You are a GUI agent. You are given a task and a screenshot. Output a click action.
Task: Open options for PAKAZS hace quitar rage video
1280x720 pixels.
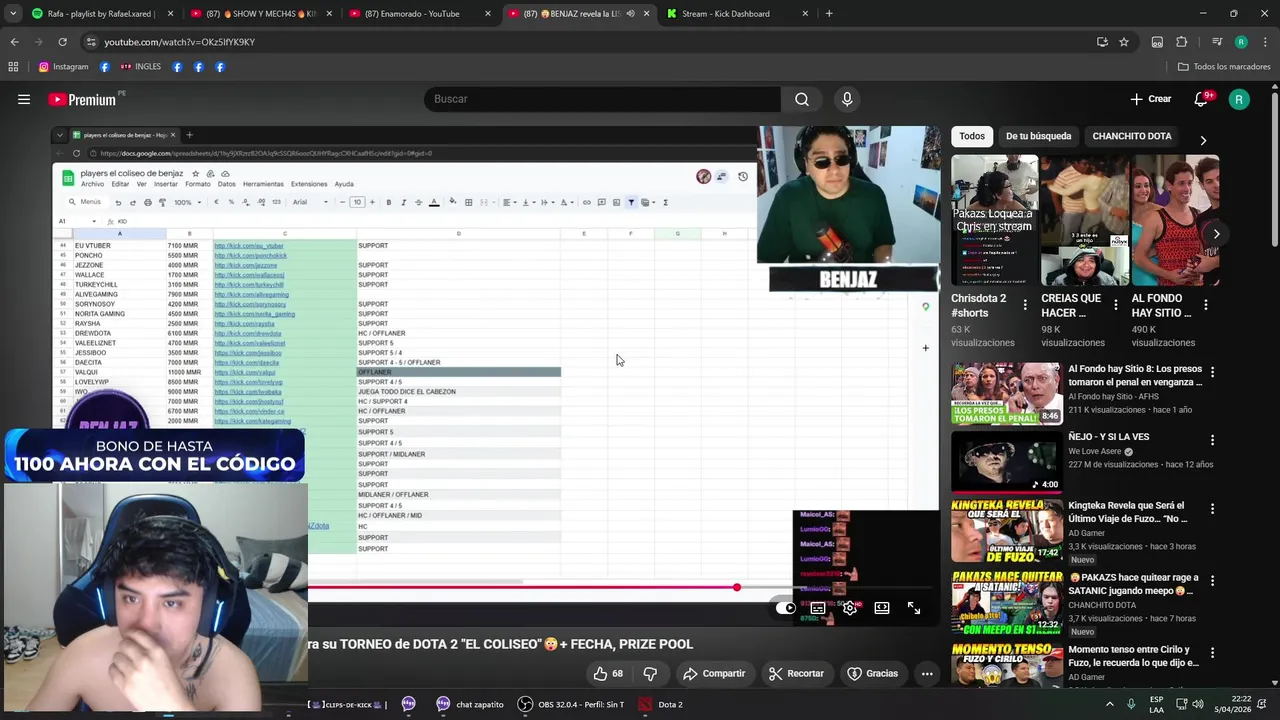pyautogui.click(x=1212, y=581)
